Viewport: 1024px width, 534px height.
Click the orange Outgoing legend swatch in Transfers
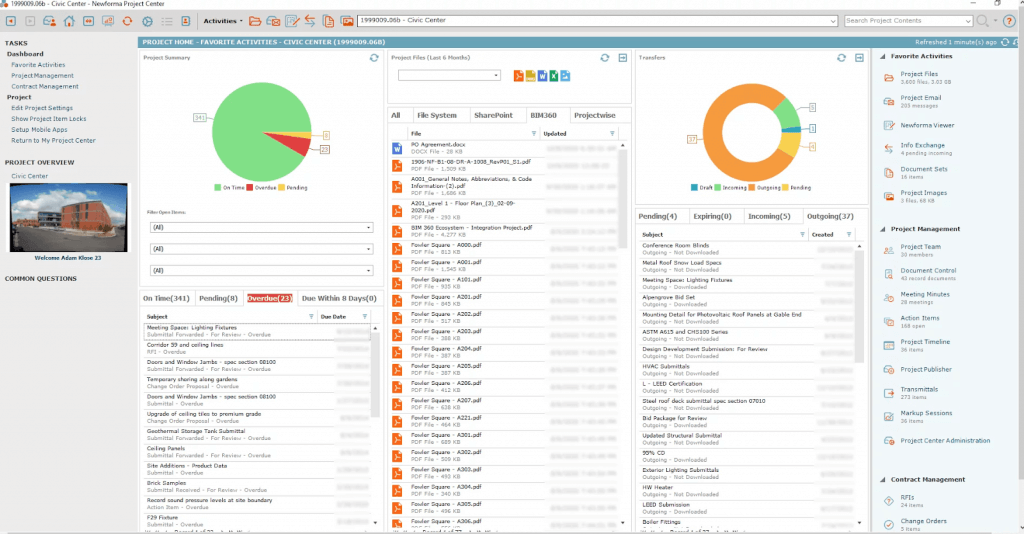point(752,188)
